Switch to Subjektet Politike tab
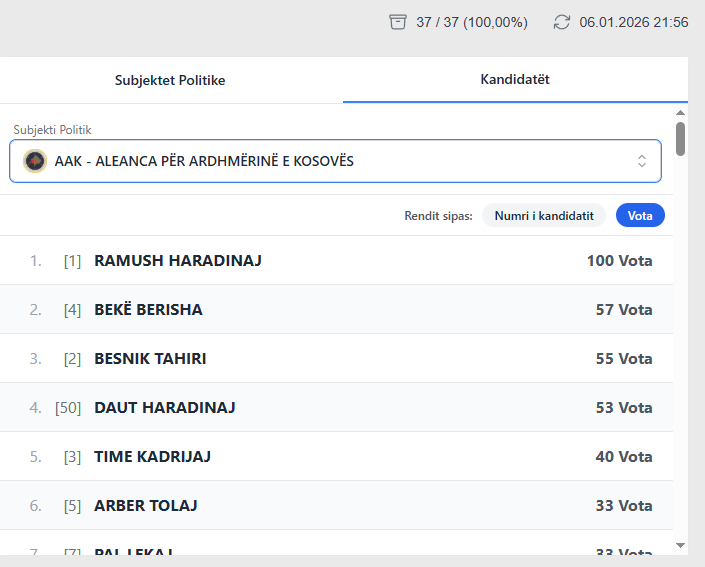This screenshot has width=705, height=567. pyautogui.click(x=170, y=80)
